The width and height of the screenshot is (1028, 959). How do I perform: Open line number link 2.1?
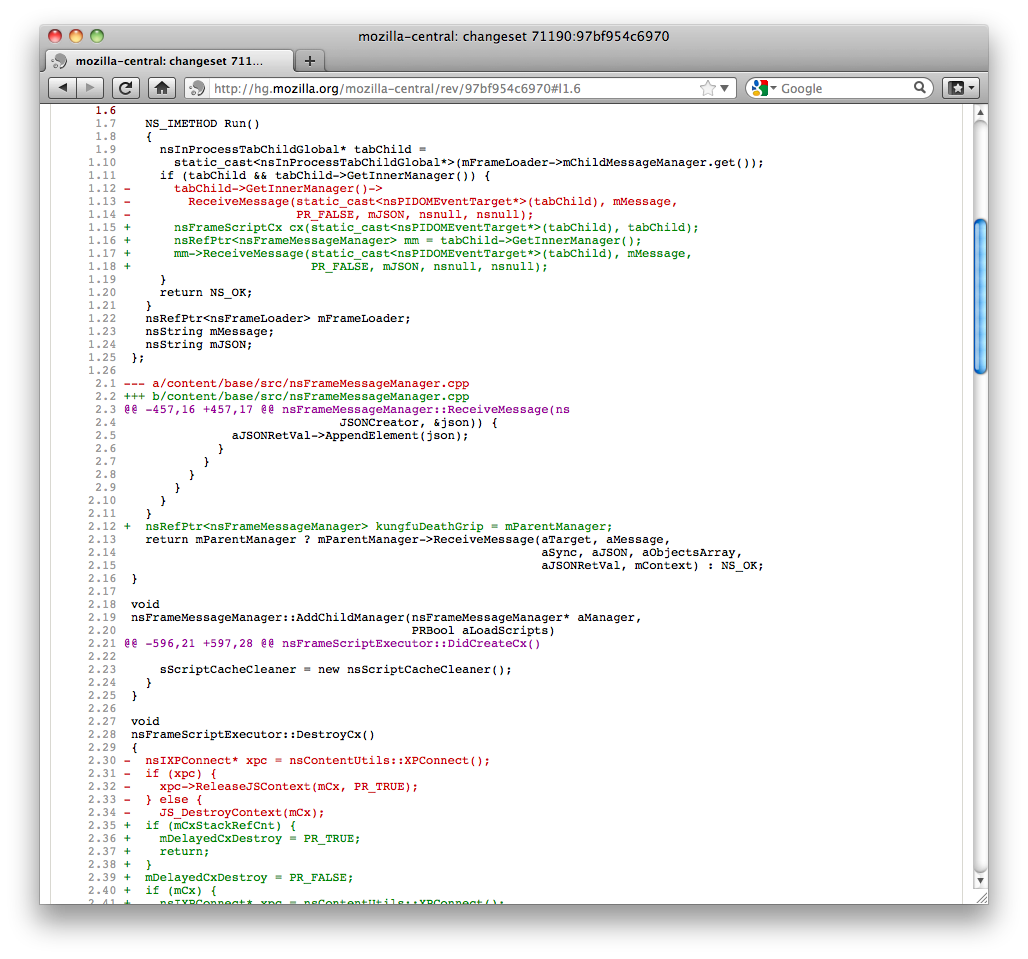tap(105, 383)
